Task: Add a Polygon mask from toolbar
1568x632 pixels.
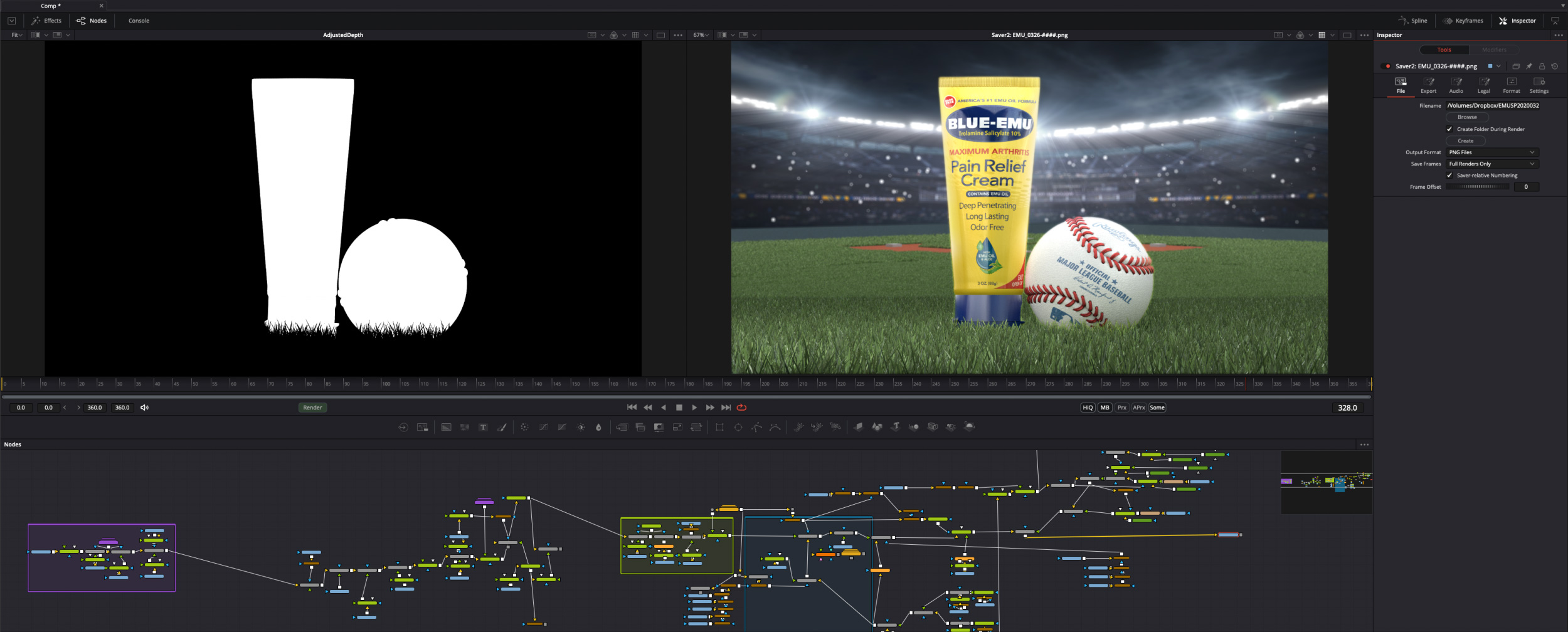Action: (x=757, y=427)
